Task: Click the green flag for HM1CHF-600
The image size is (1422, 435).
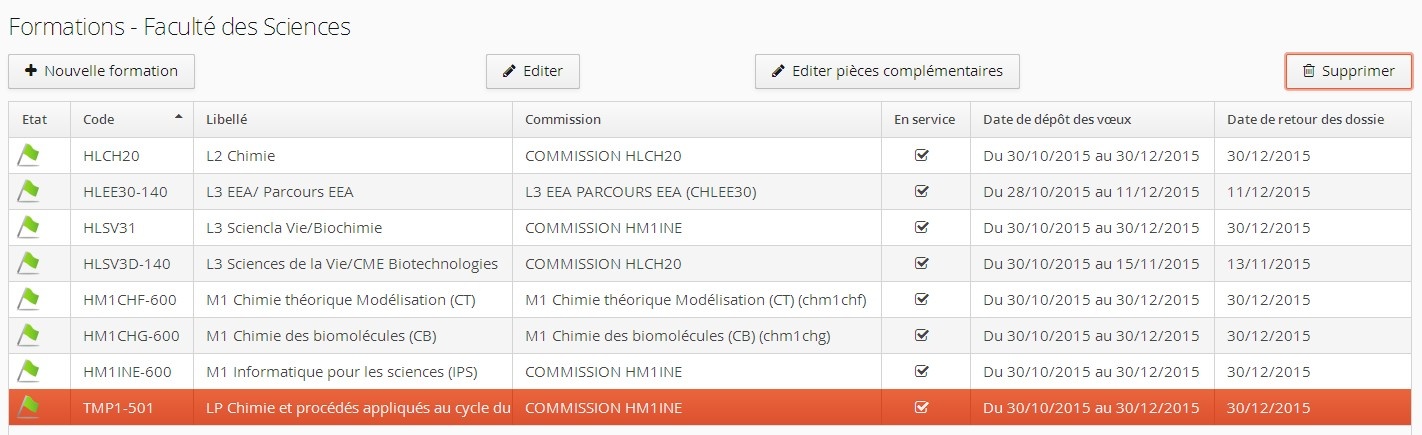Action: coord(28,299)
